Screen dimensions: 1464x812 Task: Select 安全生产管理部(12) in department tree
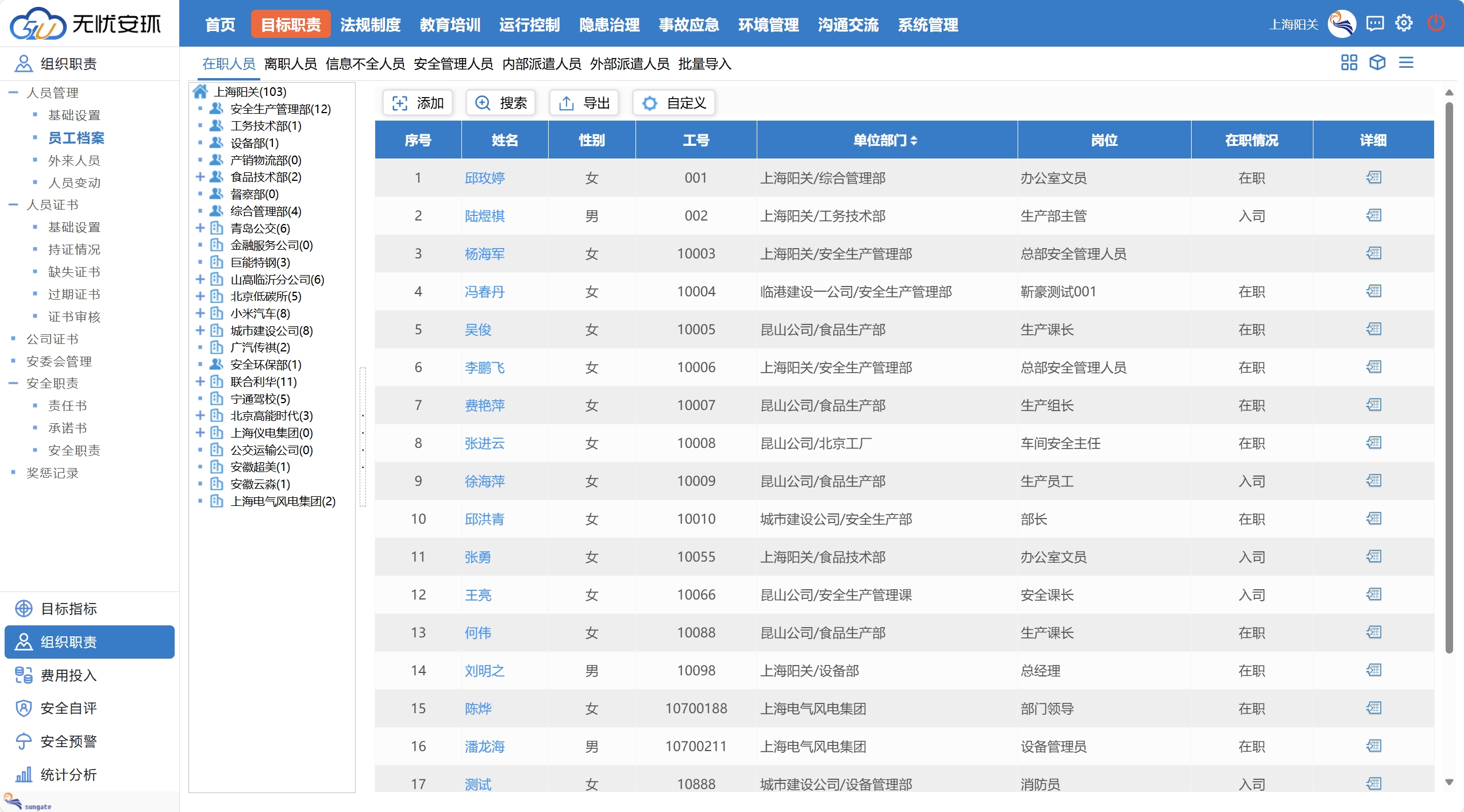coord(280,109)
